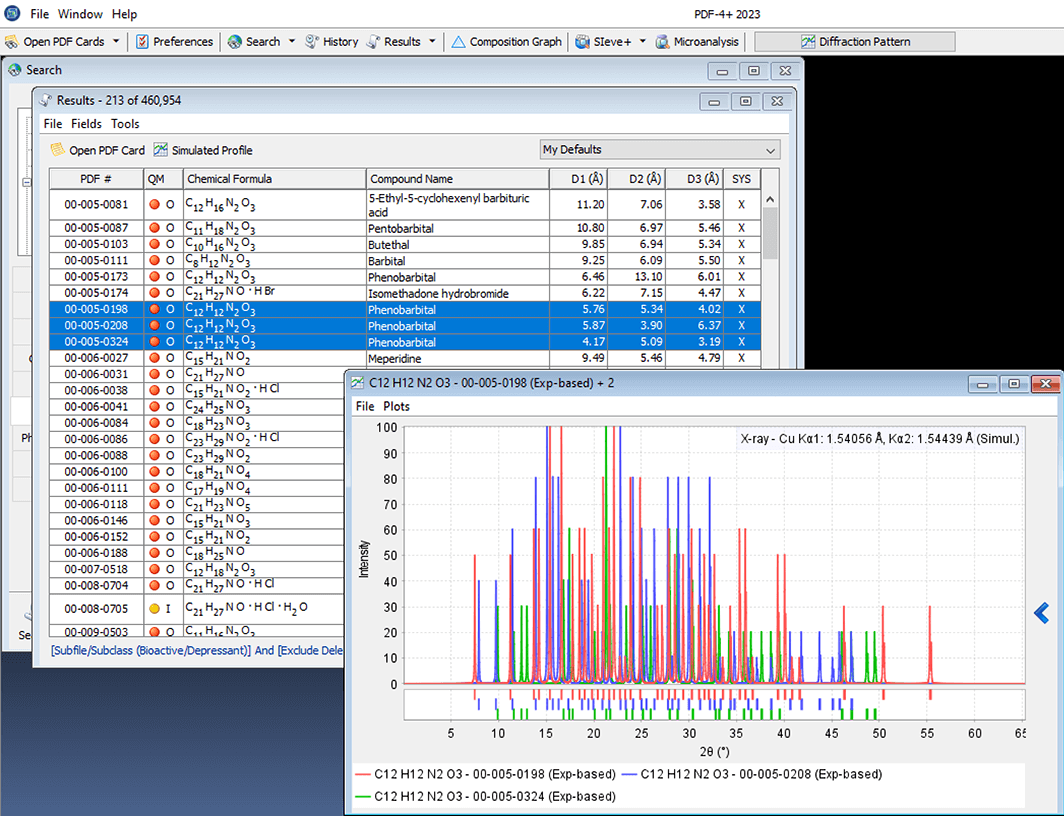Minimize the Search window
1064x816 pixels.
[722, 71]
